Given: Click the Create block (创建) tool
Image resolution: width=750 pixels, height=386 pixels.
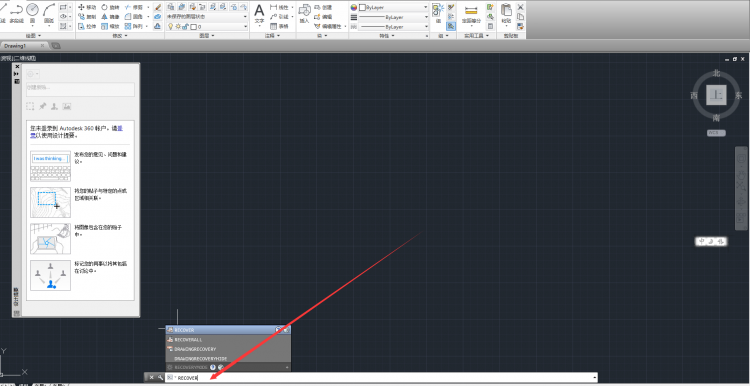Looking at the screenshot, I should [x=323, y=8].
